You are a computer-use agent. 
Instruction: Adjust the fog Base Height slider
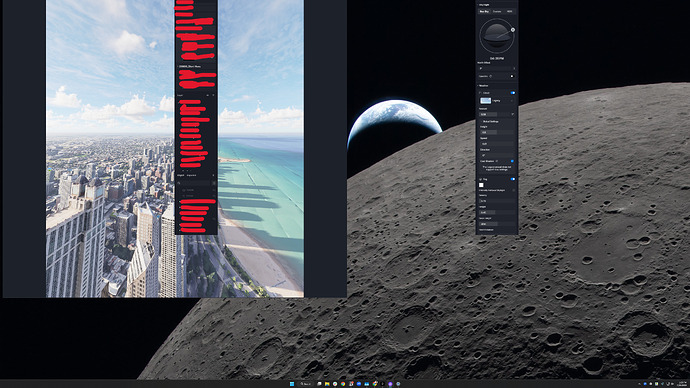click(x=496, y=224)
